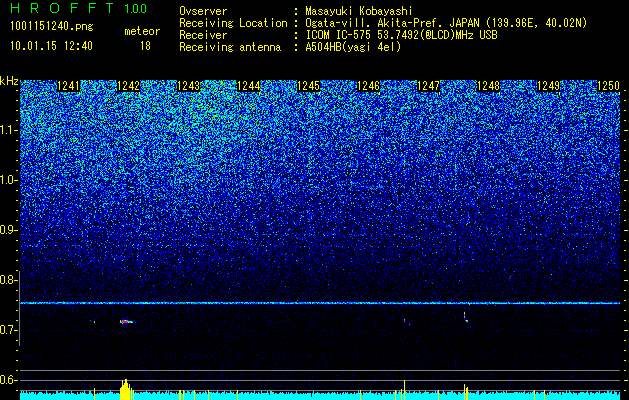629x400 pixels.
Task: Click the 1244 time marker
Action: click(249, 86)
